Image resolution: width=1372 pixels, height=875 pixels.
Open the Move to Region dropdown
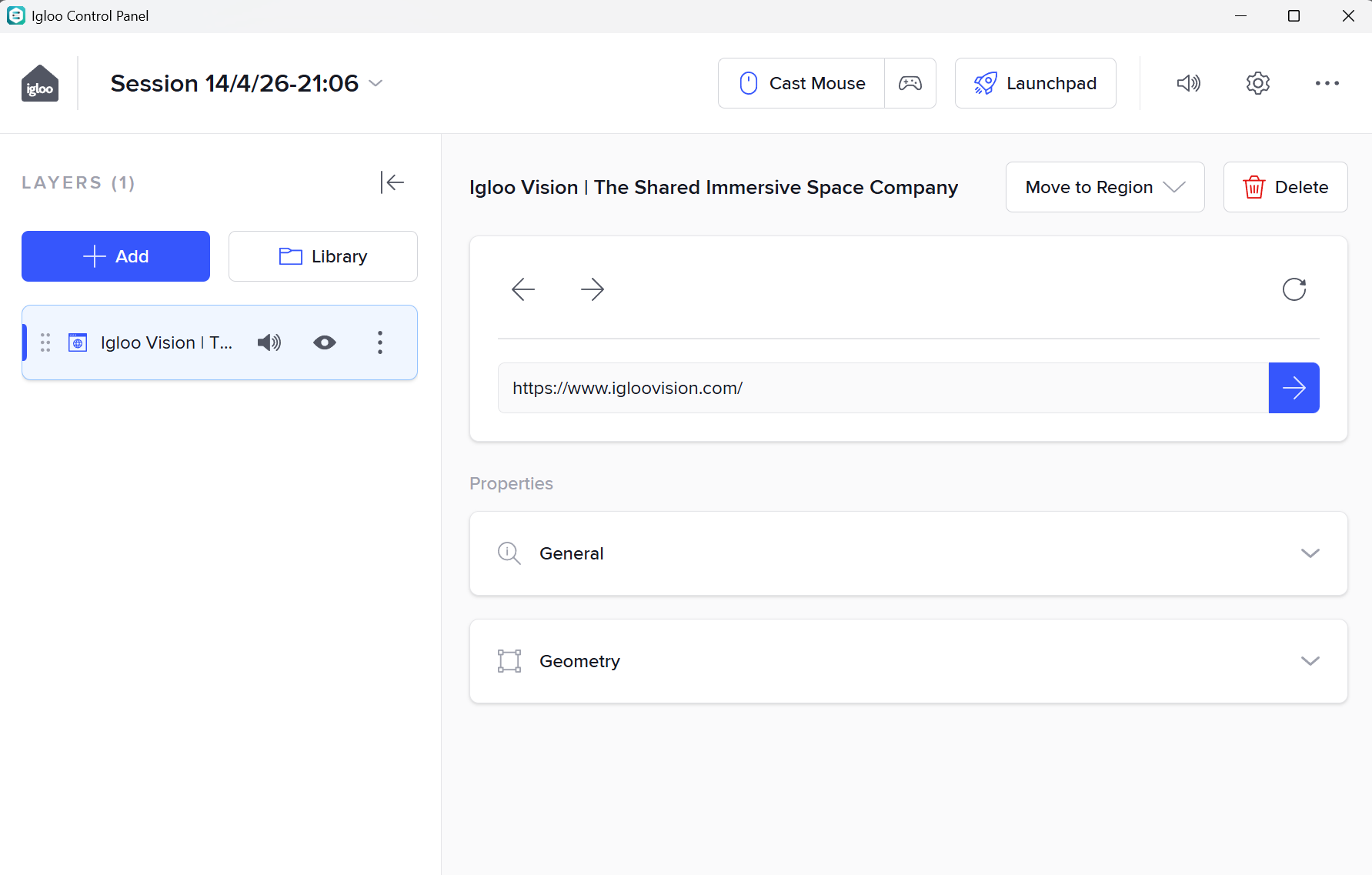(x=1104, y=187)
